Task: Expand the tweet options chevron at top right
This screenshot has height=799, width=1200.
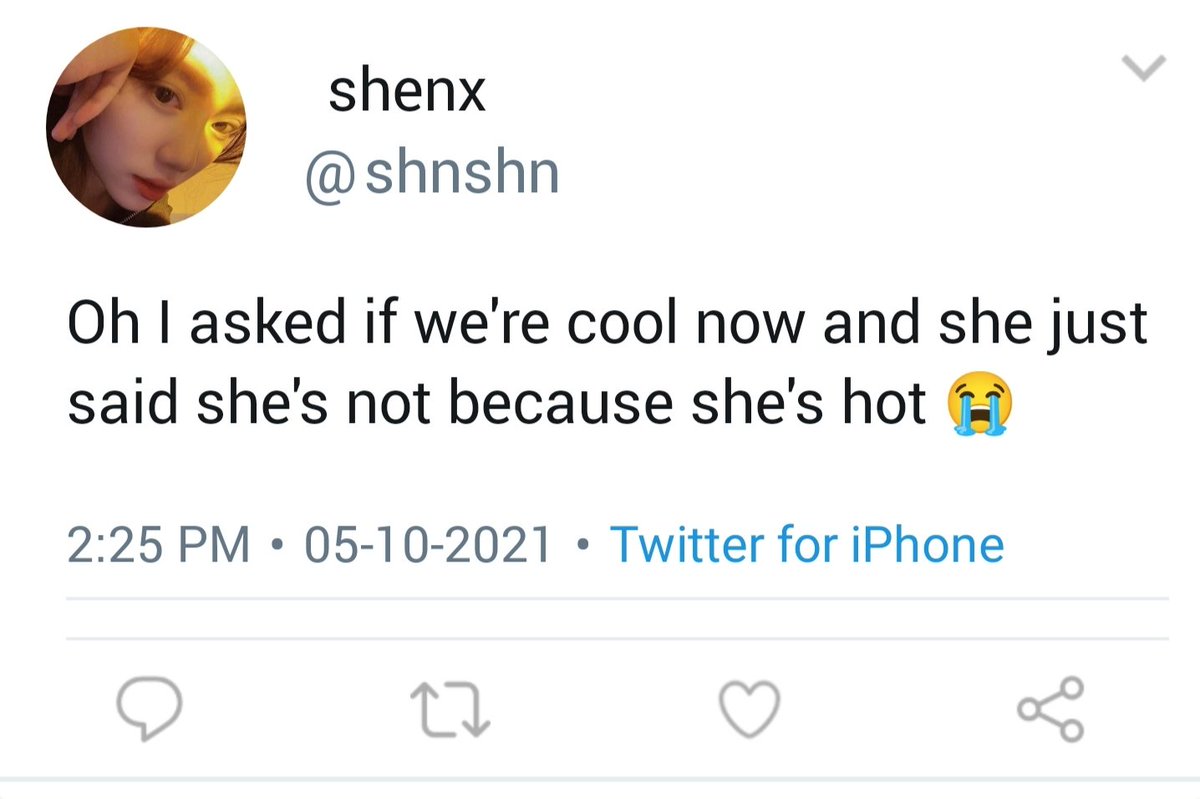Action: 1144,69
